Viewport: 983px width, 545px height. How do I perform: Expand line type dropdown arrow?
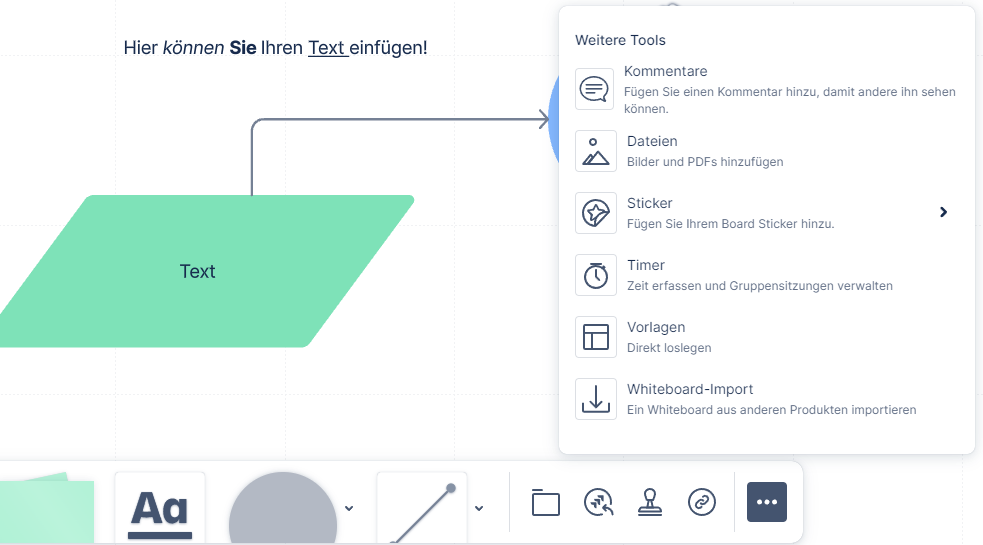coord(479,509)
